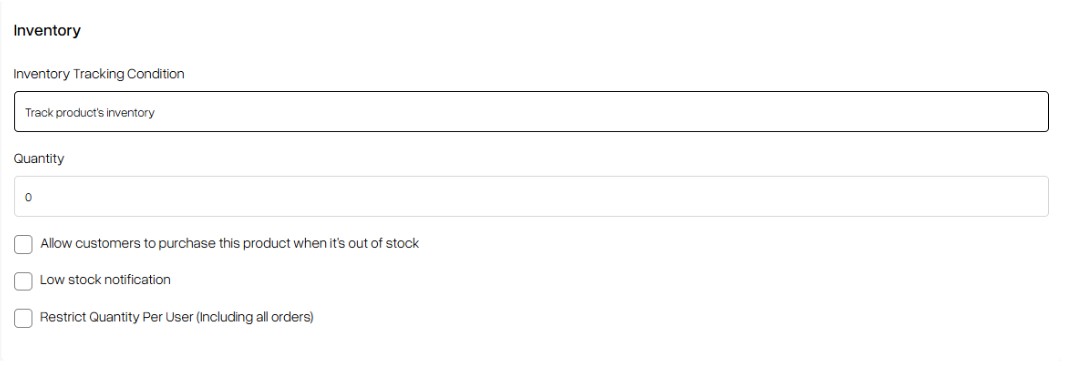Viewport: 1070px width, 385px height.
Task: Turn on low stock alerts checkbox
Action: pos(23,281)
